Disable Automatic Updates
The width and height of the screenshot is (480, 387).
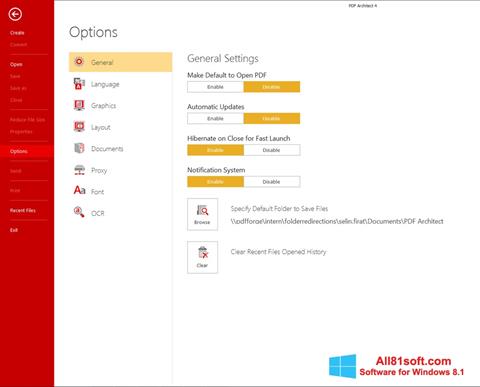pyautogui.click(x=272, y=118)
